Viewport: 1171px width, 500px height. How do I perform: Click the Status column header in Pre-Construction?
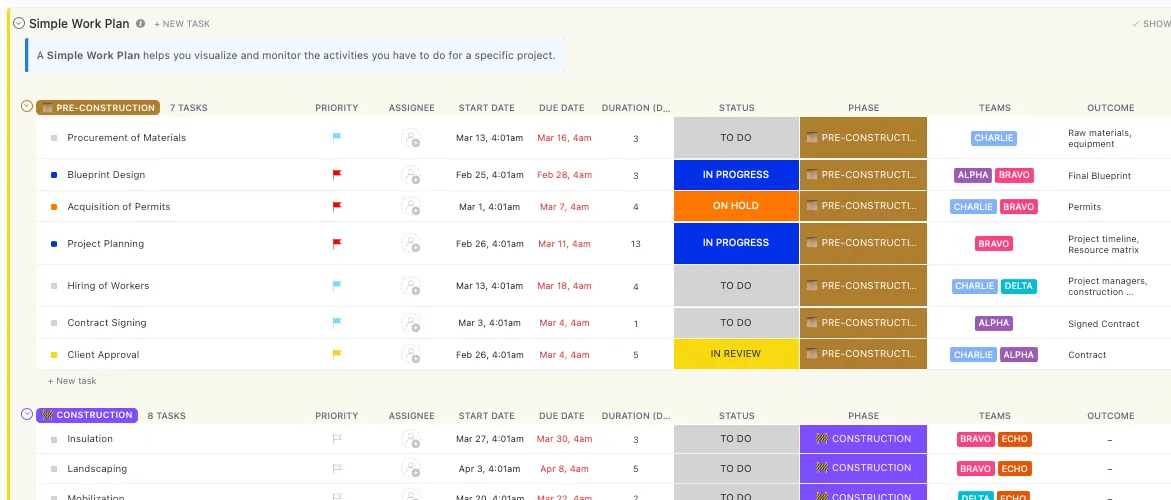click(736, 107)
